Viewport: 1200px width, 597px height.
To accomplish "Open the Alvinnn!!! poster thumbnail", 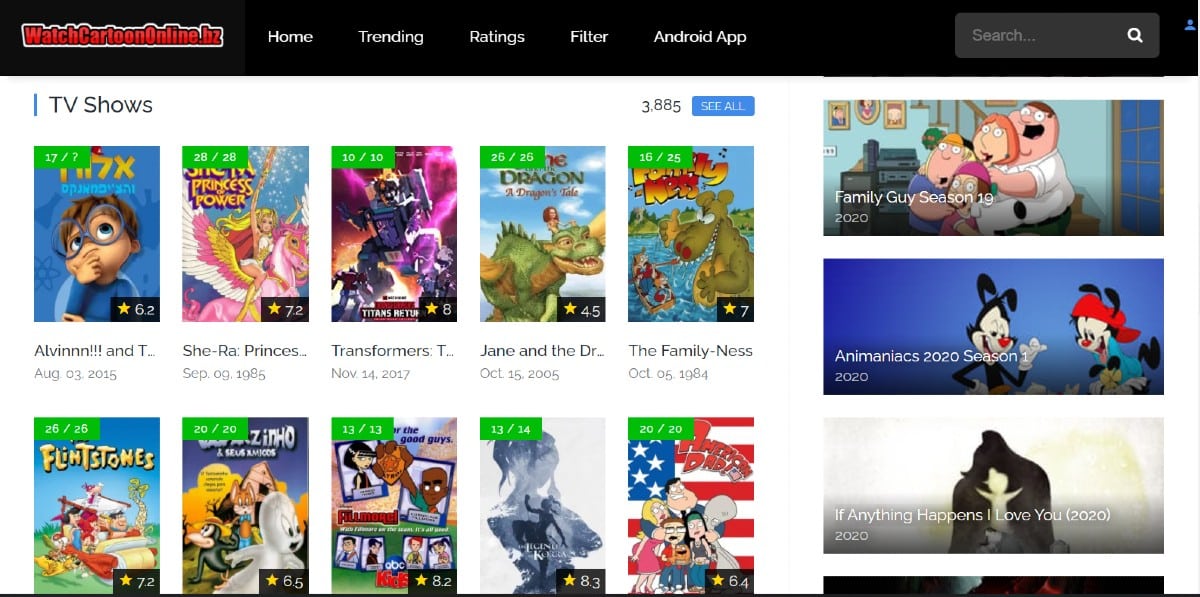I will point(97,234).
